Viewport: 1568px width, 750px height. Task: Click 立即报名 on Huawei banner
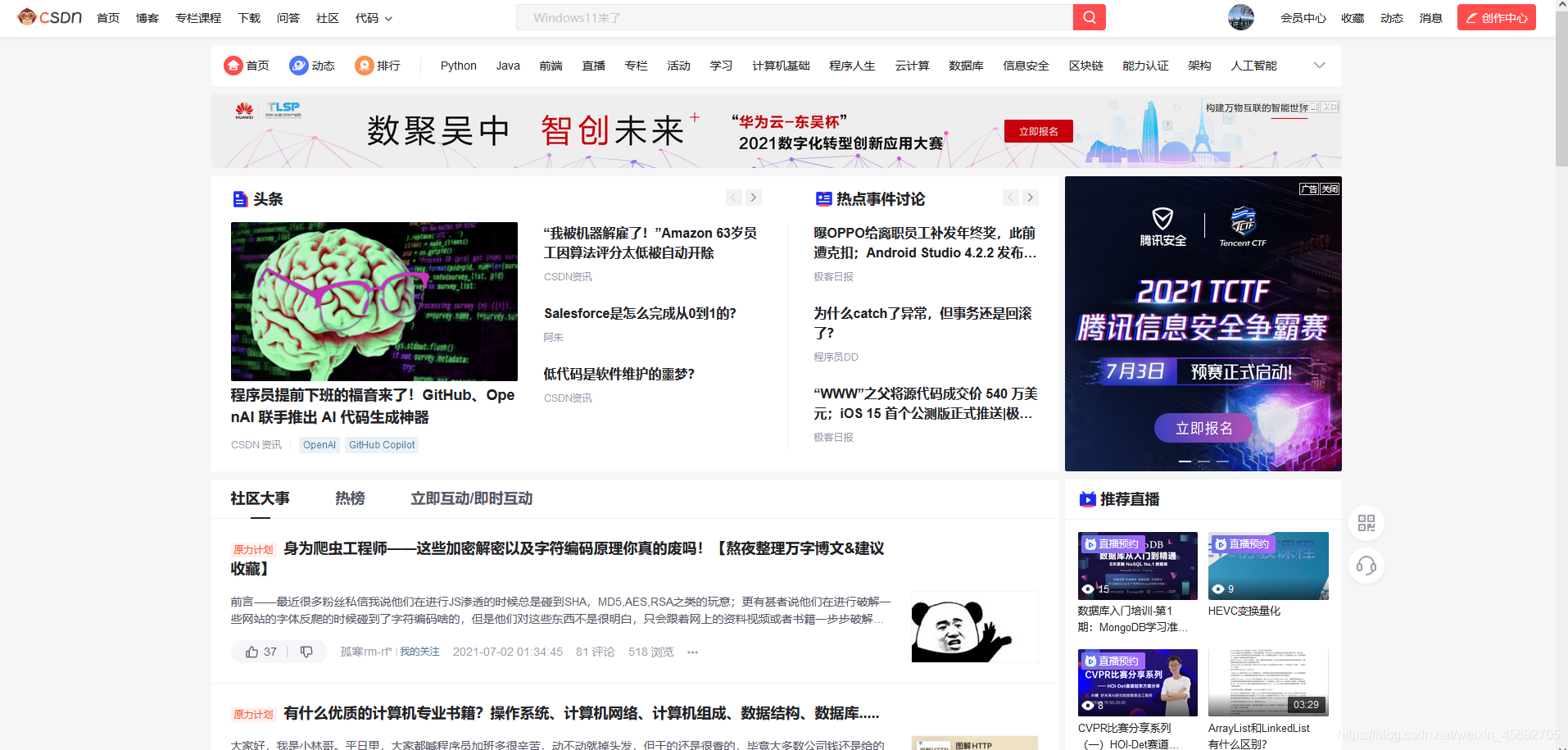click(x=1039, y=131)
